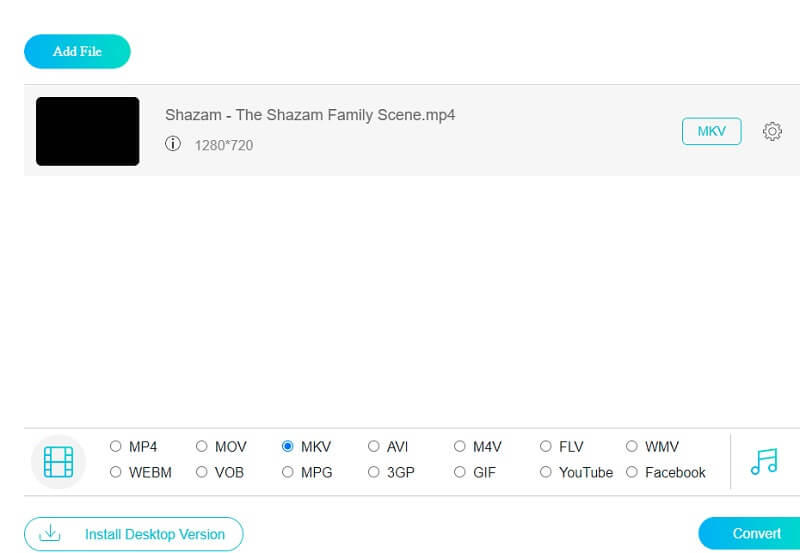Screen dimensions: 800x553
Task: Select the Facebook preset option
Action: pos(632,472)
